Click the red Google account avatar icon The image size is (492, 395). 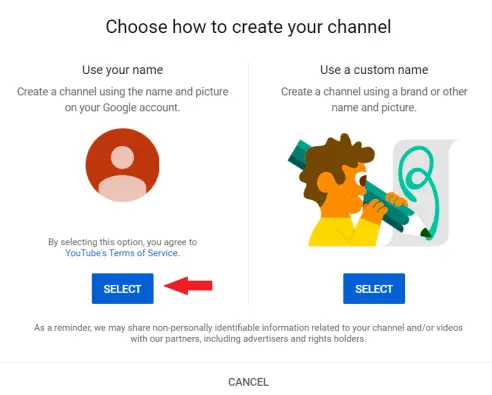[x=122, y=165]
